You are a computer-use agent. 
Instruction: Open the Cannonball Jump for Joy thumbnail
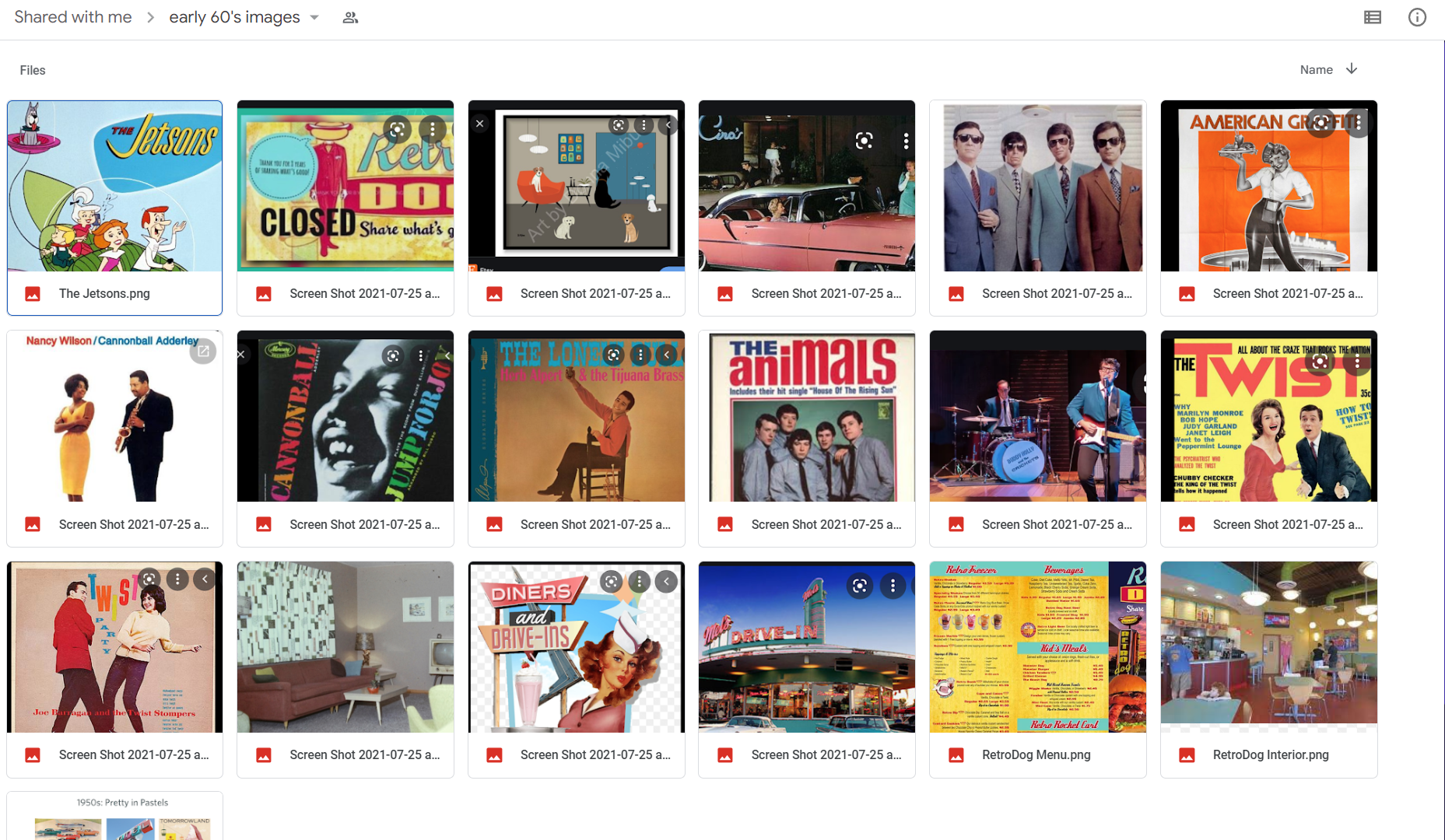point(345,416)
